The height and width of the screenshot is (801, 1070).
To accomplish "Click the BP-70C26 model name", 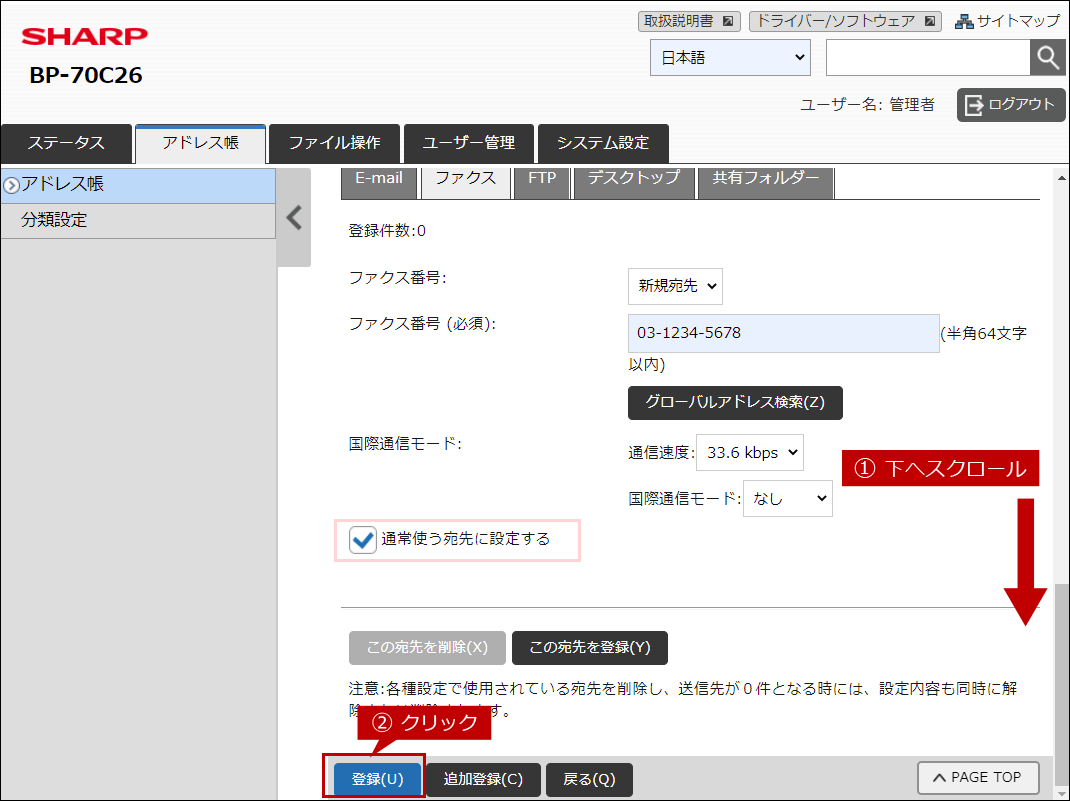I will (x=86, y=75).
